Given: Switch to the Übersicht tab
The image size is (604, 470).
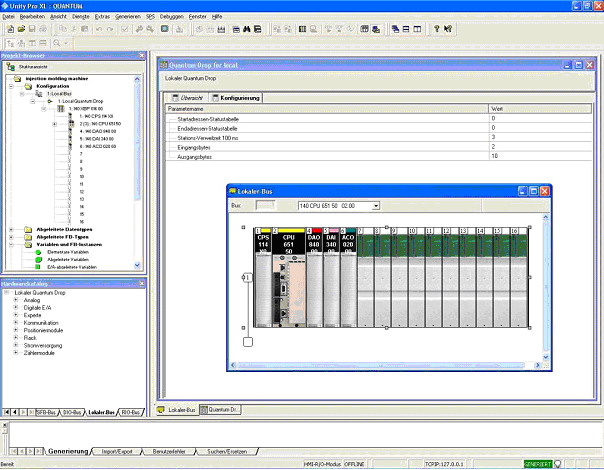Looking at the screenshot, I should [x=187, y=98].
